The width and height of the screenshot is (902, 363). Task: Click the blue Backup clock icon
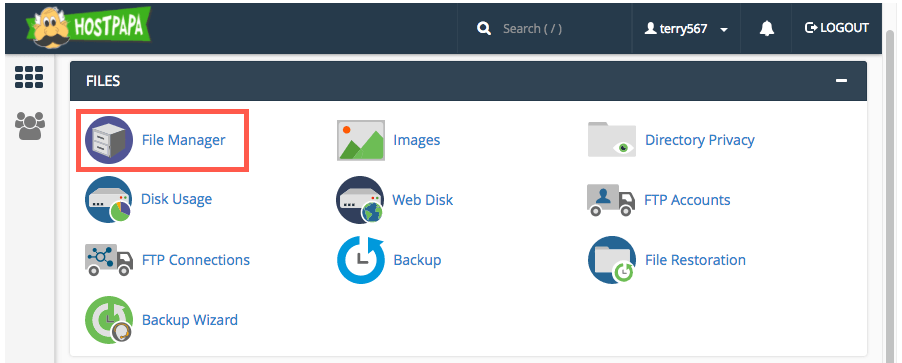point(361,259)
